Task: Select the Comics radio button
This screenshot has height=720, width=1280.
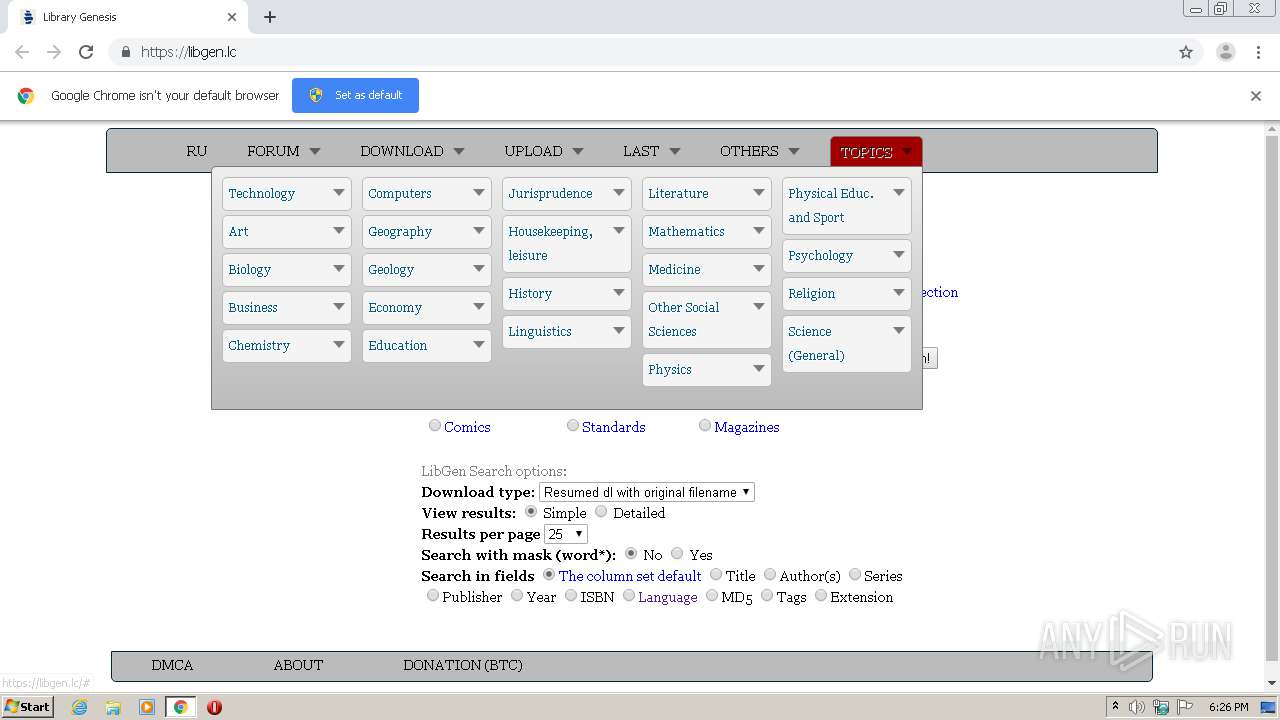Action: coord(435,425)
